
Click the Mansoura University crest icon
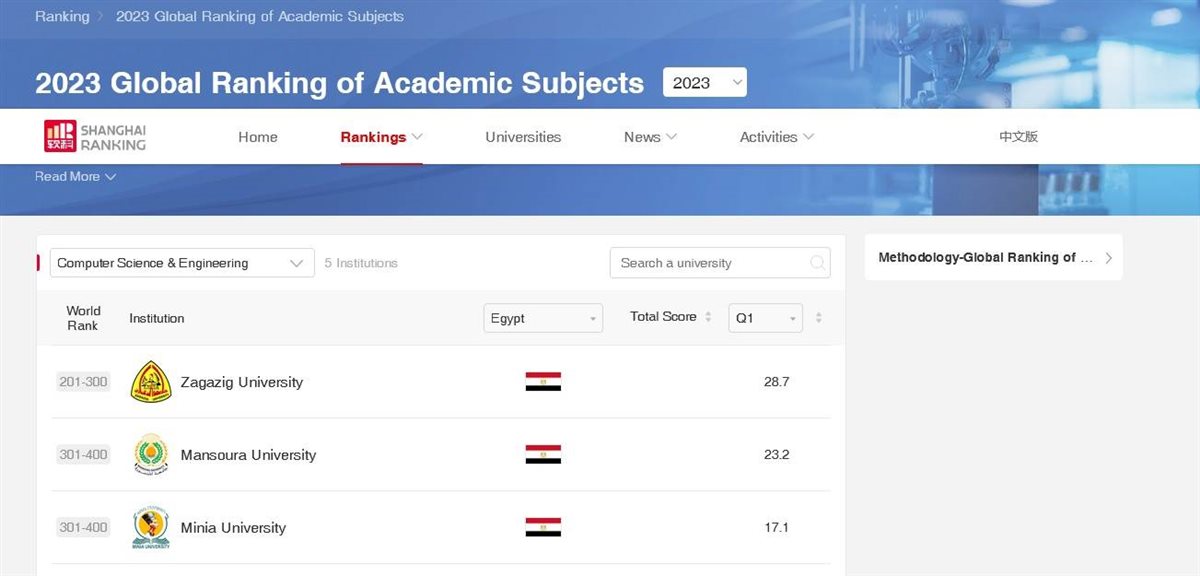(151, 455)
